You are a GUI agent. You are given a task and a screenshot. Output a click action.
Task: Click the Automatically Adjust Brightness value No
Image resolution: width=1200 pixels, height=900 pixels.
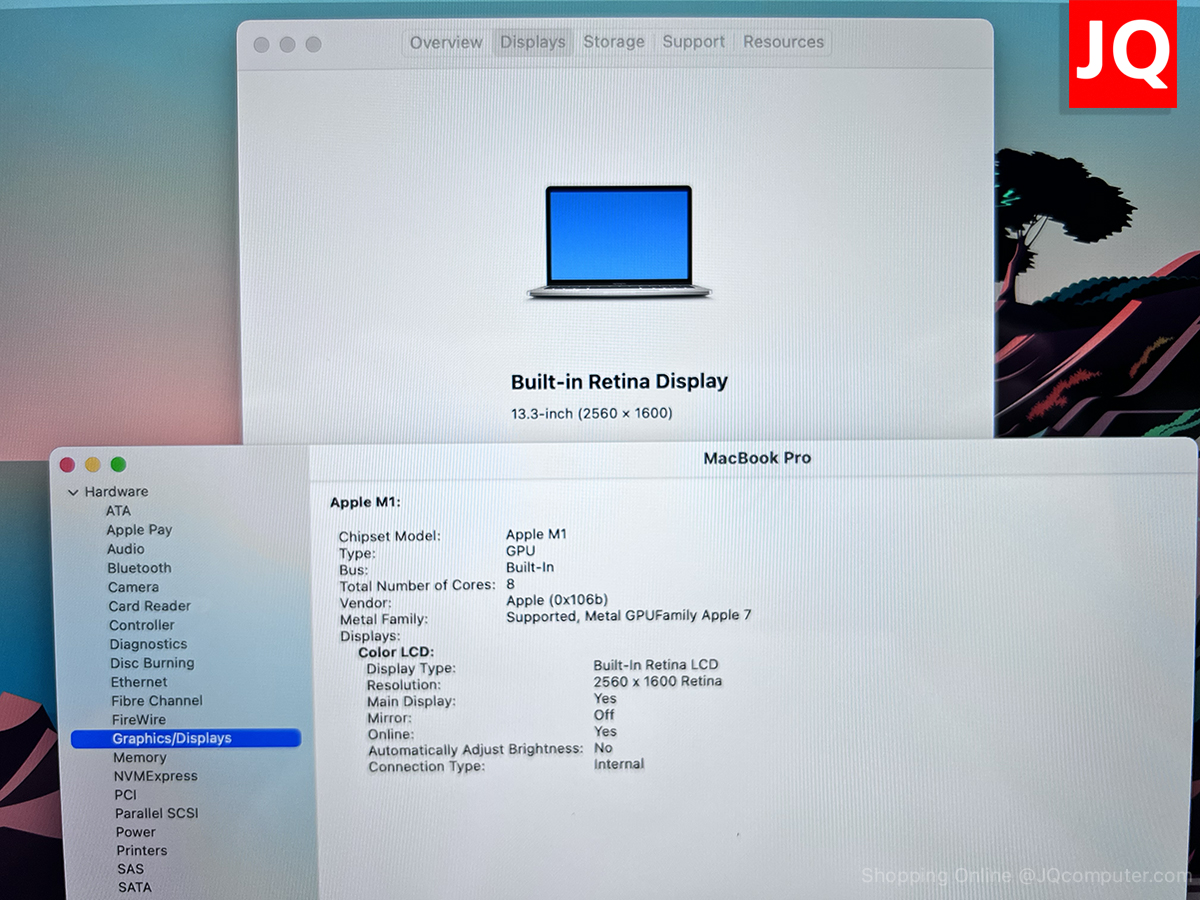point(603,748)
